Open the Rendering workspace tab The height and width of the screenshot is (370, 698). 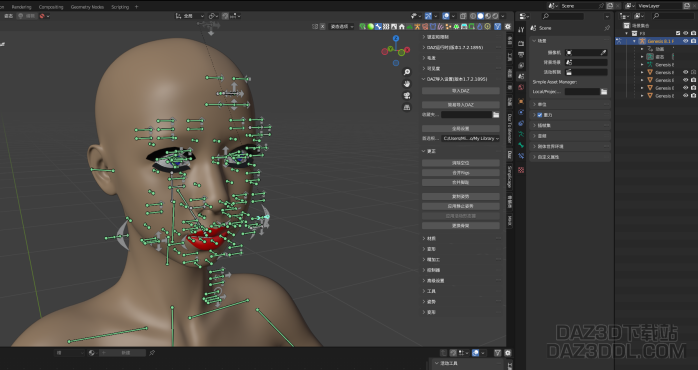point(21,7)
